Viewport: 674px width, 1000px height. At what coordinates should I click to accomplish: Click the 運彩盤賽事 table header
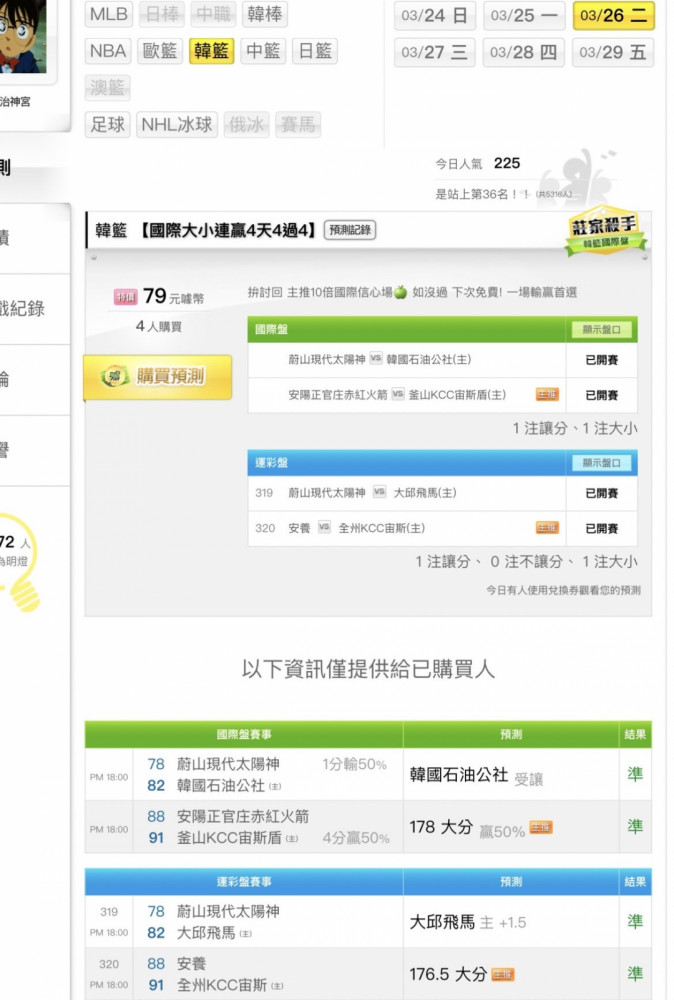coord(244,882)
